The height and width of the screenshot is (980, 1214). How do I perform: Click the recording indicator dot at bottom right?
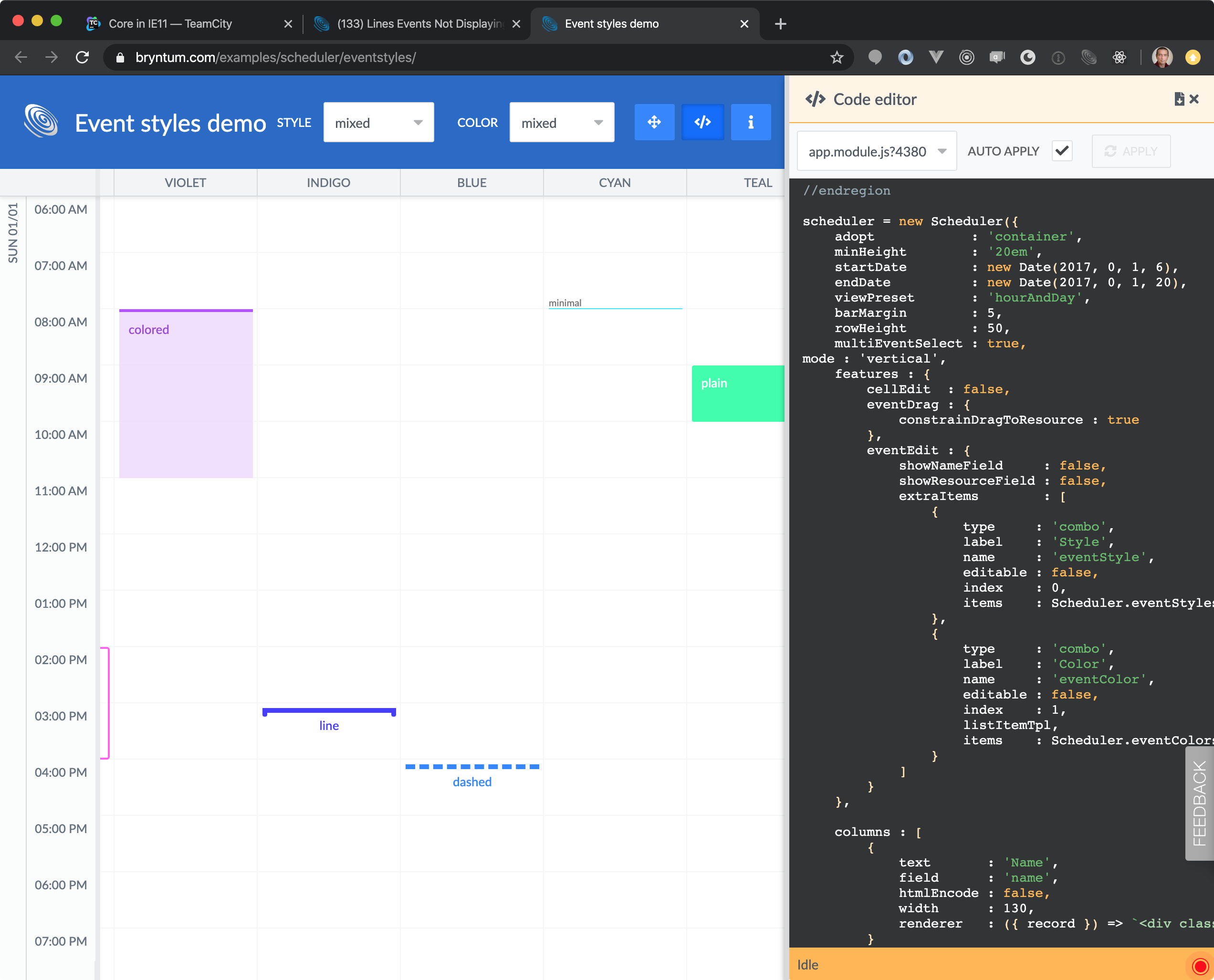(1202, 965)
